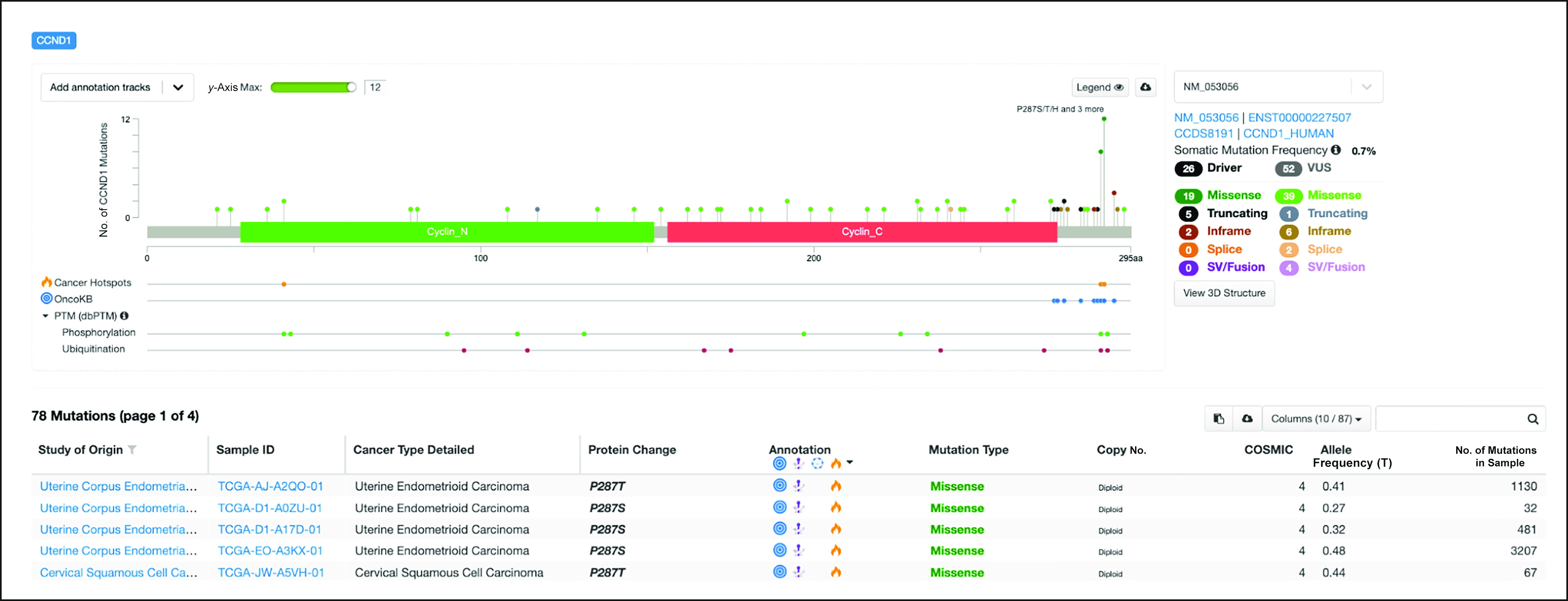
Task: Select the CCND1 gene tab
Action: pos(54,40)
